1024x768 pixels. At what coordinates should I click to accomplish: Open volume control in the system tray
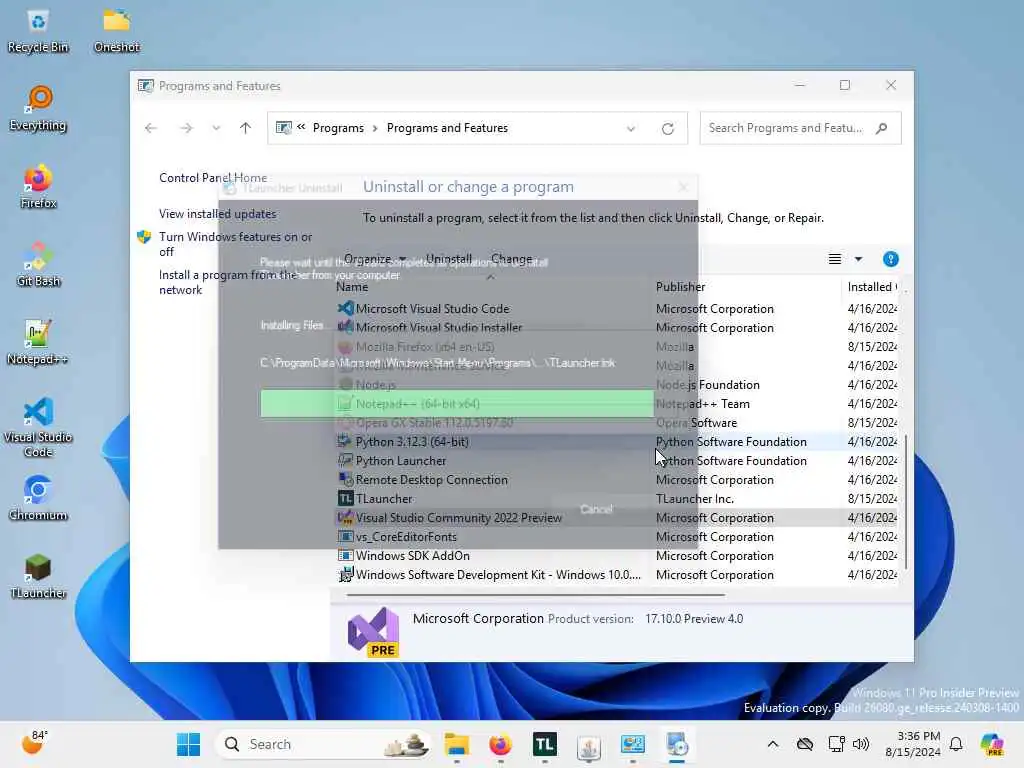861,744
